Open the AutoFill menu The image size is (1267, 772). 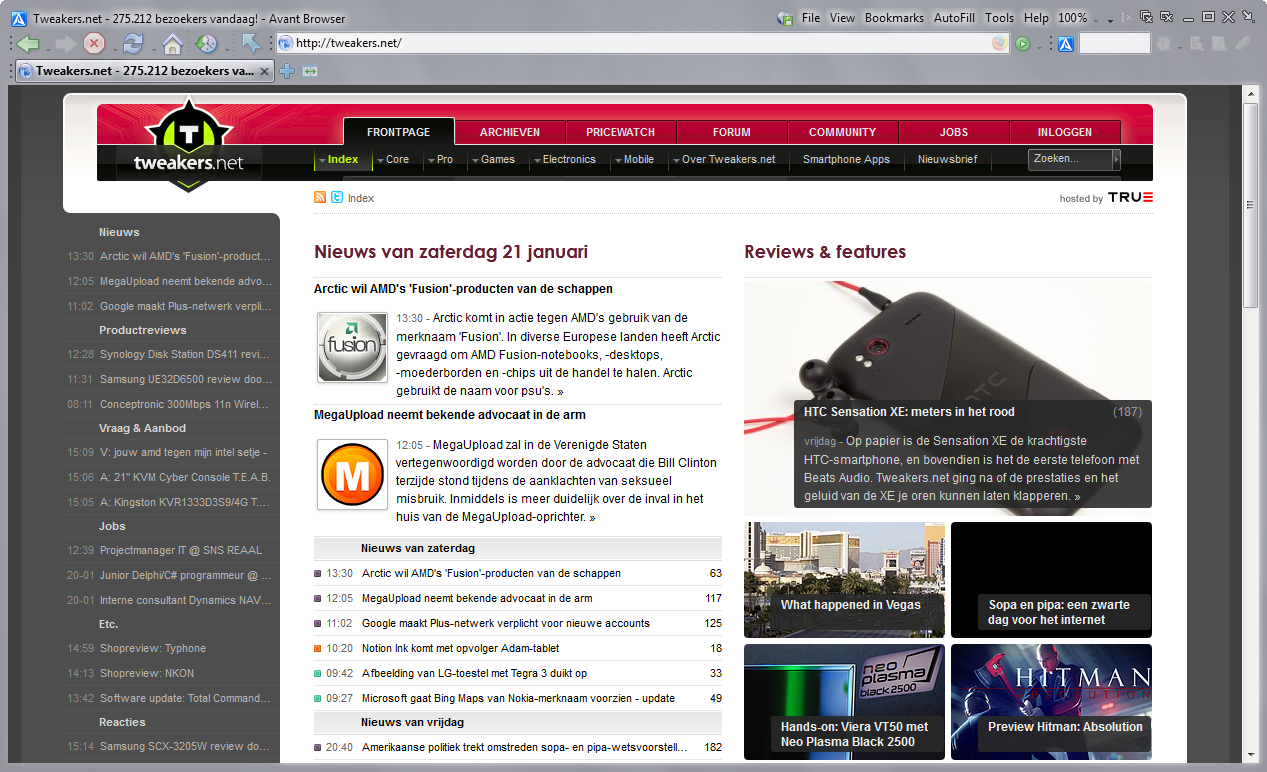coord(955,18)
